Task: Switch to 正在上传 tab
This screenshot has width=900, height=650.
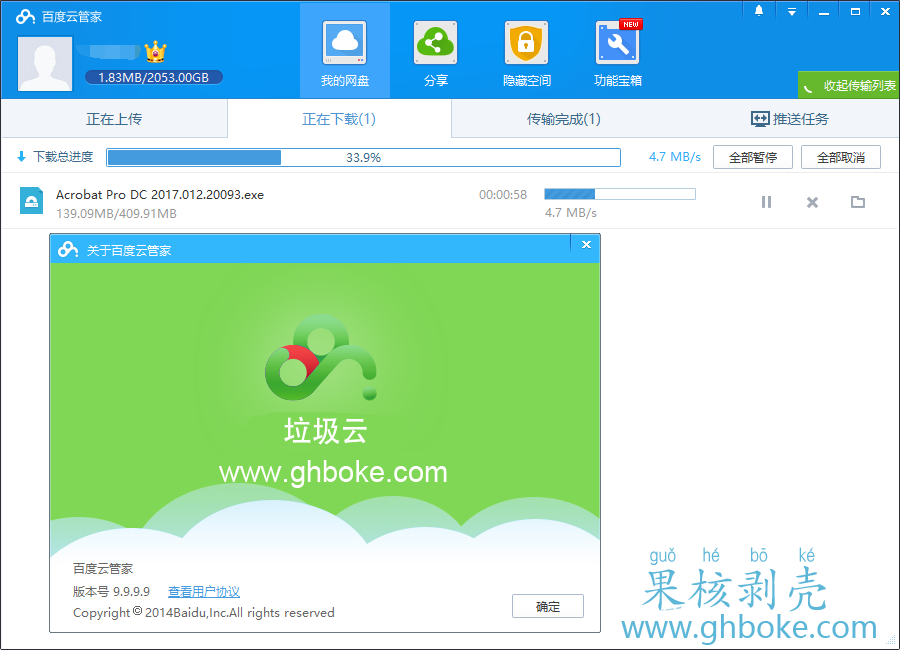Action: [x=114, y=119]
